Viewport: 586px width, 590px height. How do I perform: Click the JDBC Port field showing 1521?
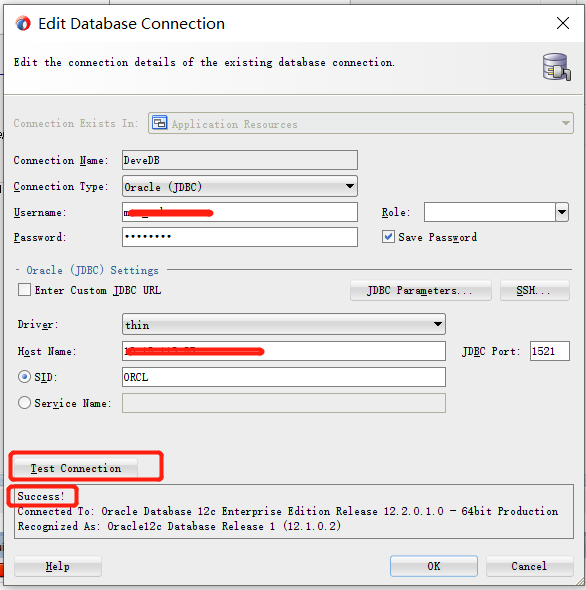point(549,351)
